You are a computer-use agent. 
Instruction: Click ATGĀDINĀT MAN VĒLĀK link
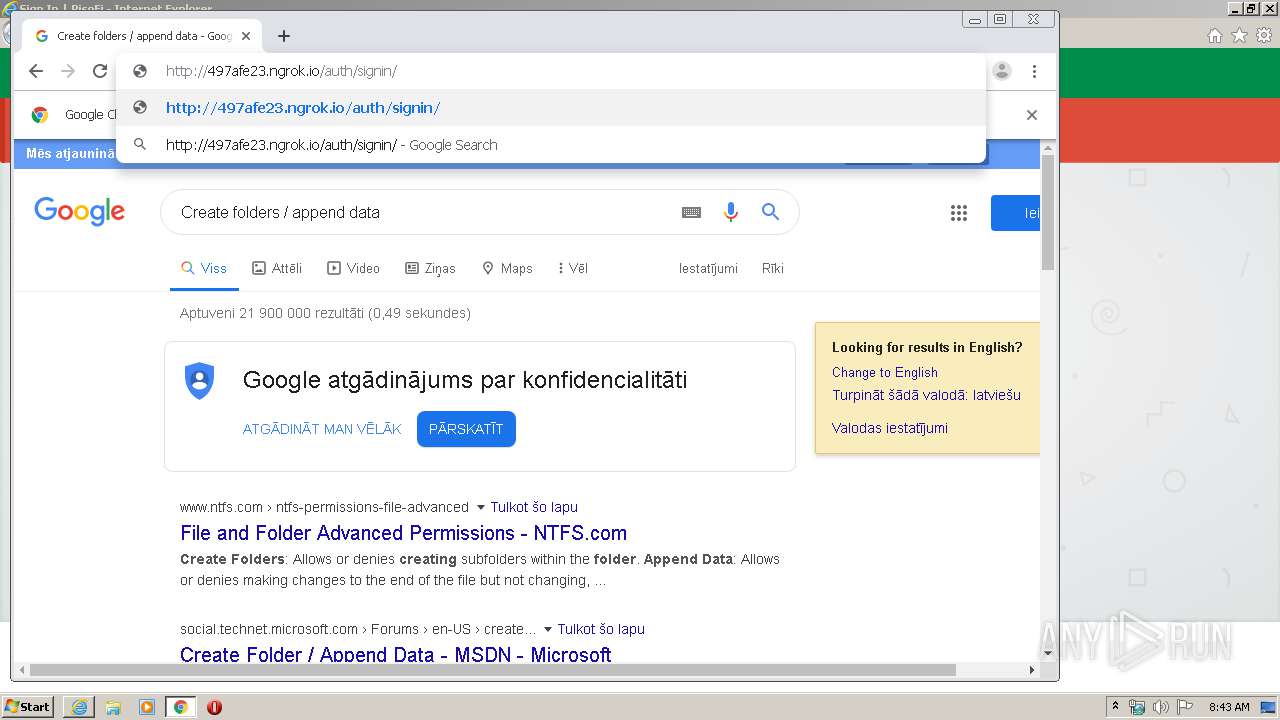322,429
